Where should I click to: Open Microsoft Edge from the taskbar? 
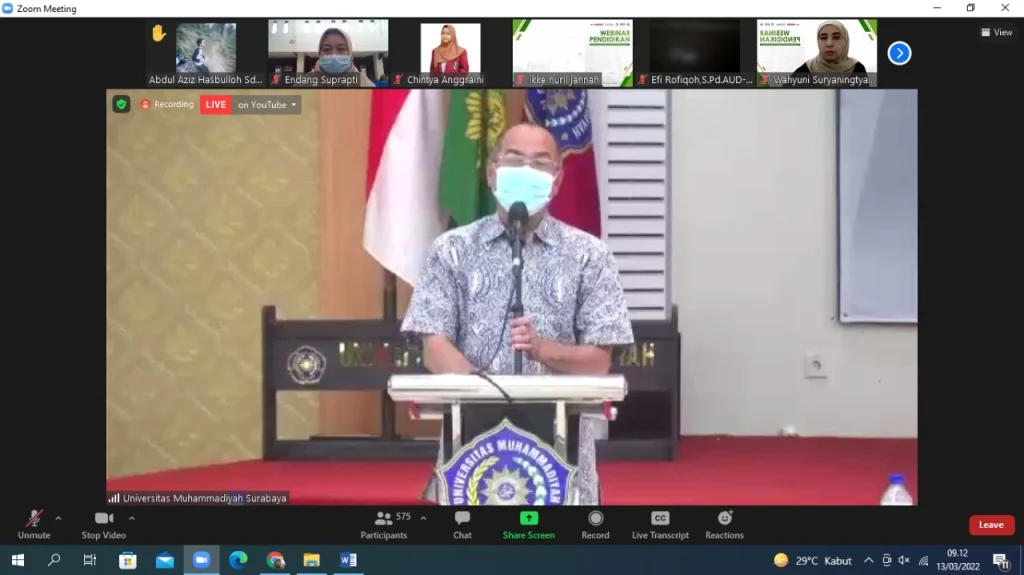[238, 560]
